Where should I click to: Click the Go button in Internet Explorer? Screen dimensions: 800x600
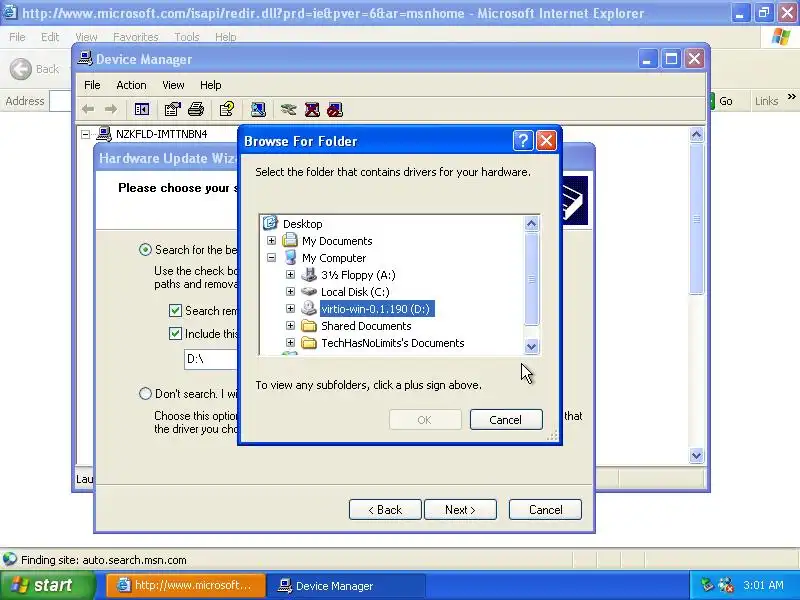click(721, 101)
